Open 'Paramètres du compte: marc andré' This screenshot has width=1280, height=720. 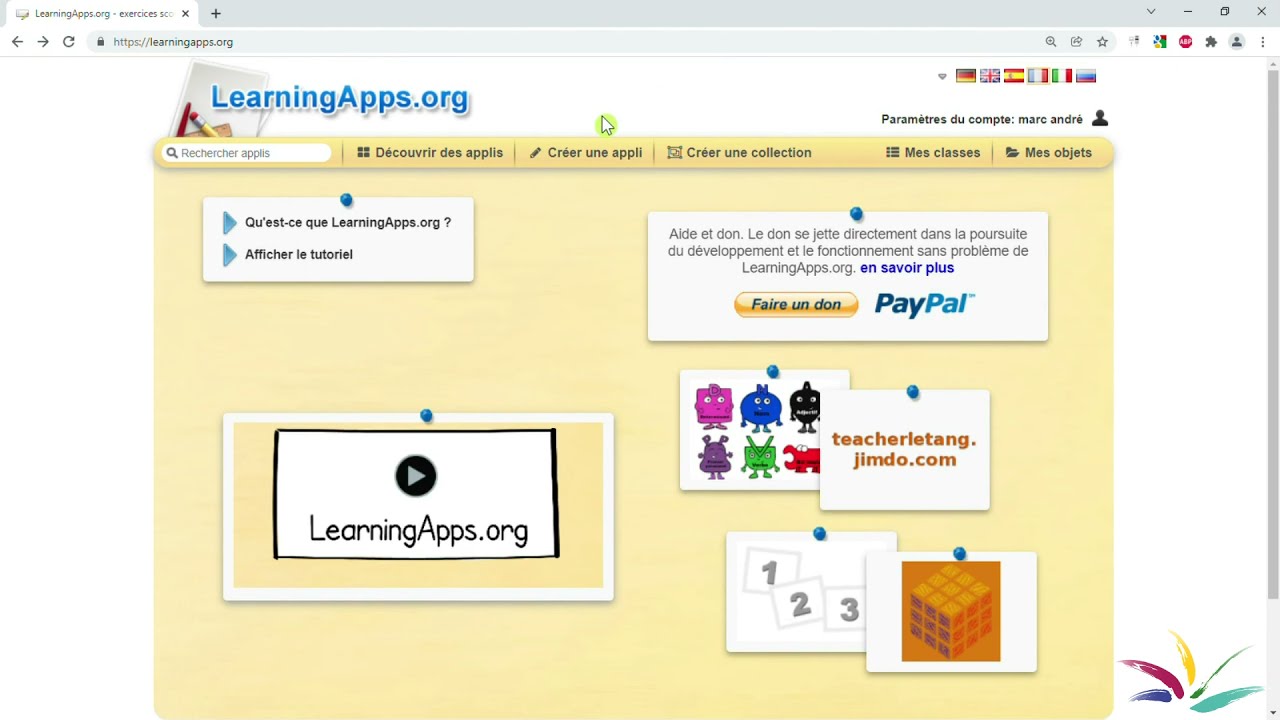coord(982,119)
